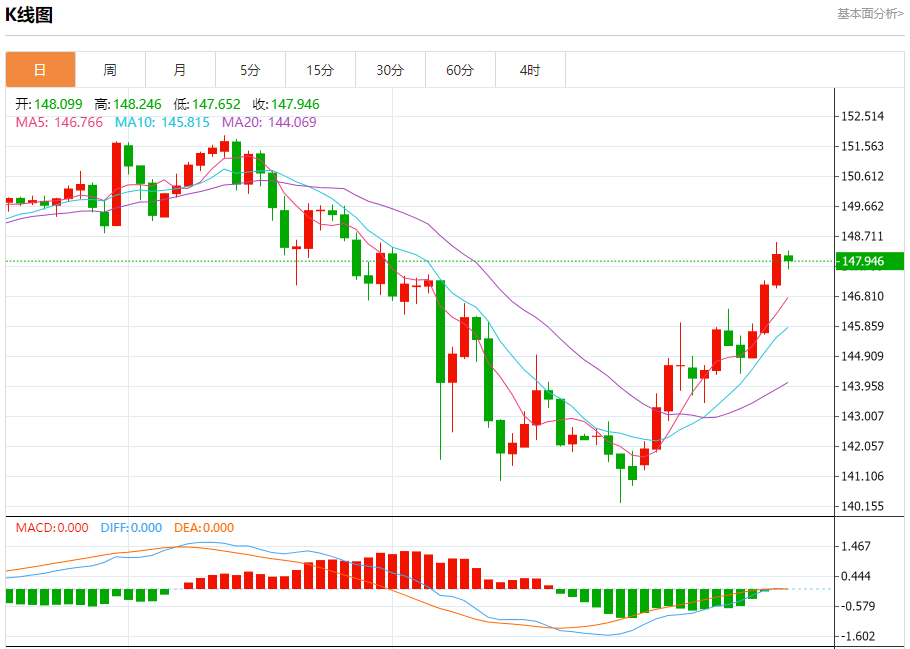Image resolution: width=910 pixels, height=649 pixels.
Task: Click the latest small green candlestick
Action: click(788, 259)
